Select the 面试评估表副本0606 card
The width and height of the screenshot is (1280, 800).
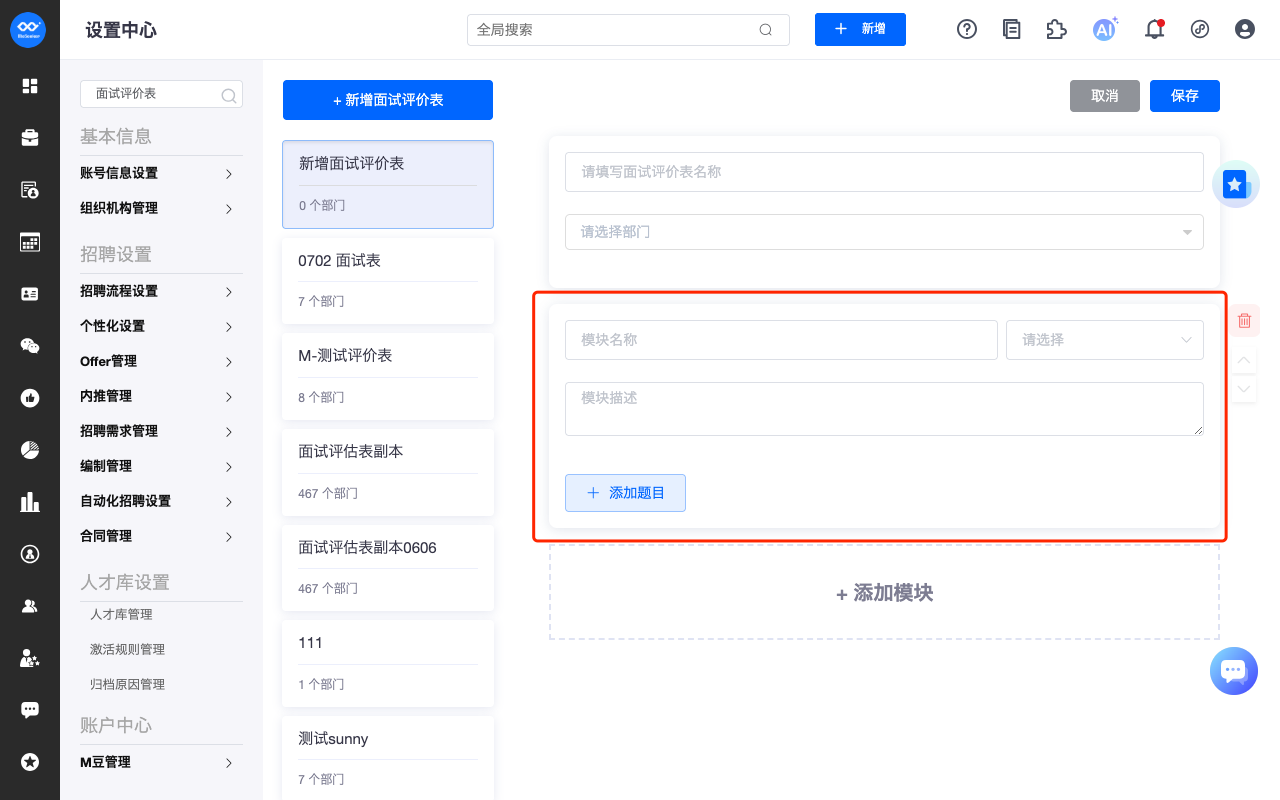pos(388,568)
